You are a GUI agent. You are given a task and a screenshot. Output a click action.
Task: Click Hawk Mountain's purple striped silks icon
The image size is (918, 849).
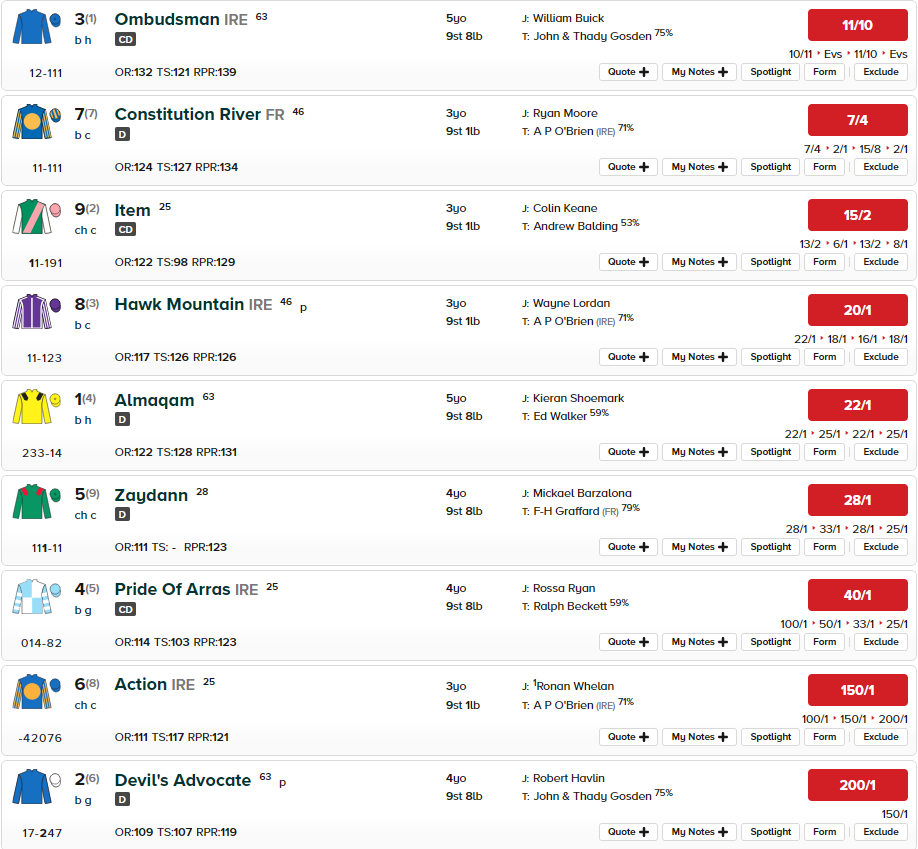[x=36, y=311]
